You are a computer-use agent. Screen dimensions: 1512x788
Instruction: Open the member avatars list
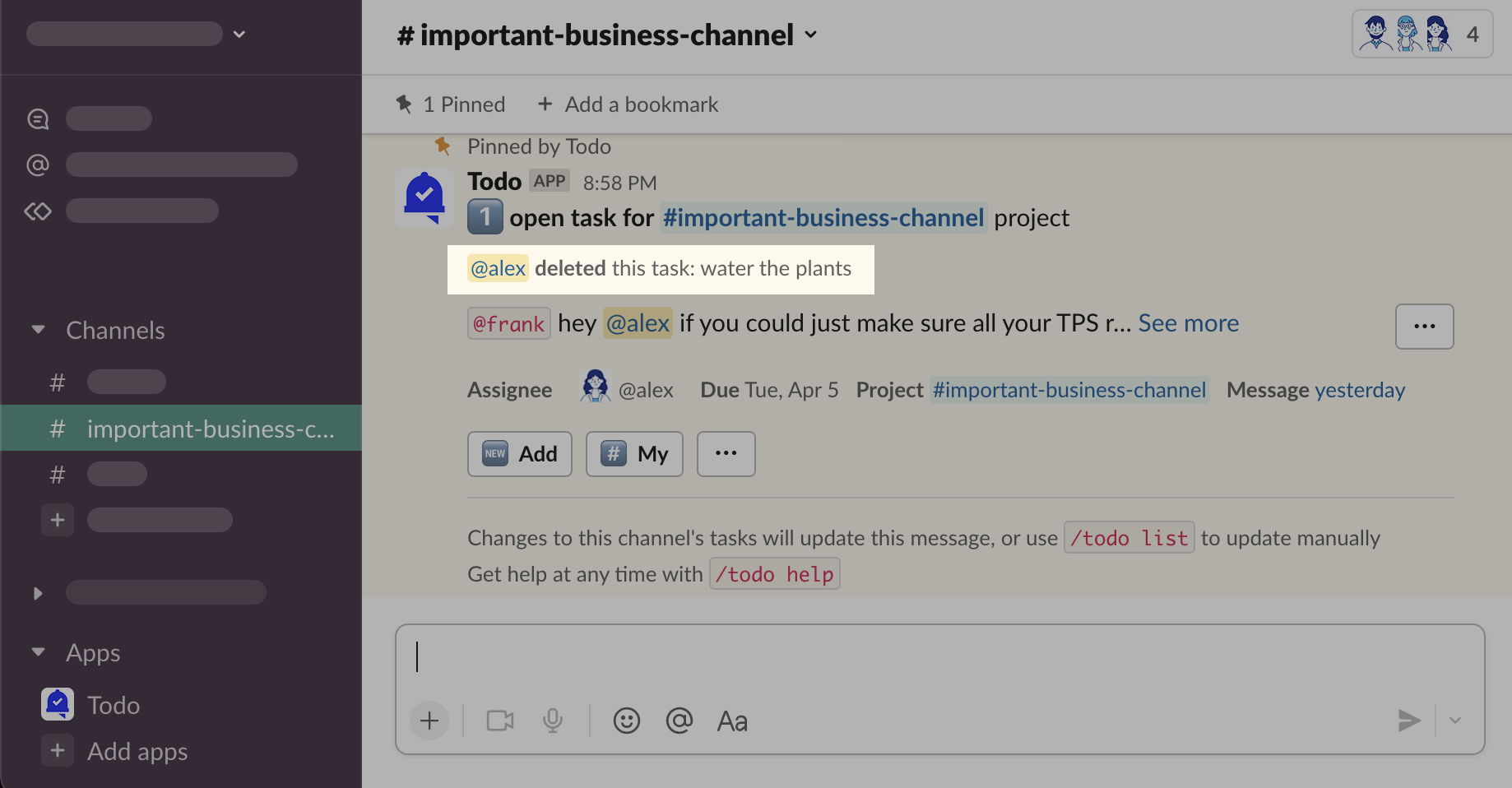(1422, 35)
